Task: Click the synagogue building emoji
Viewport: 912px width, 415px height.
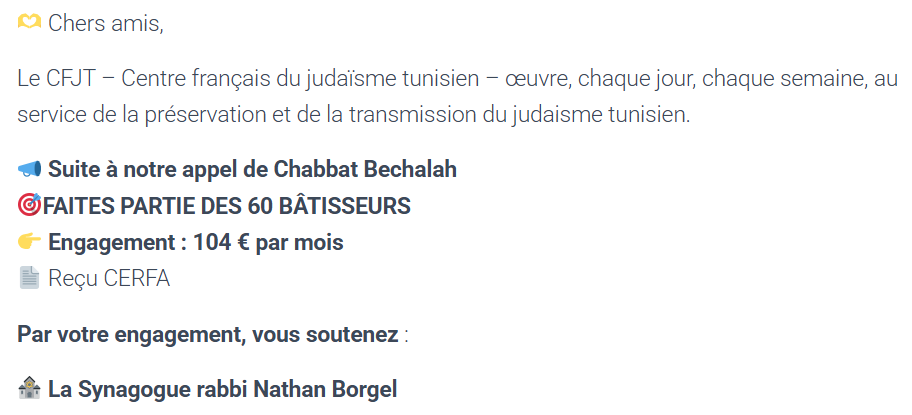Action: [x=30, y=388]
